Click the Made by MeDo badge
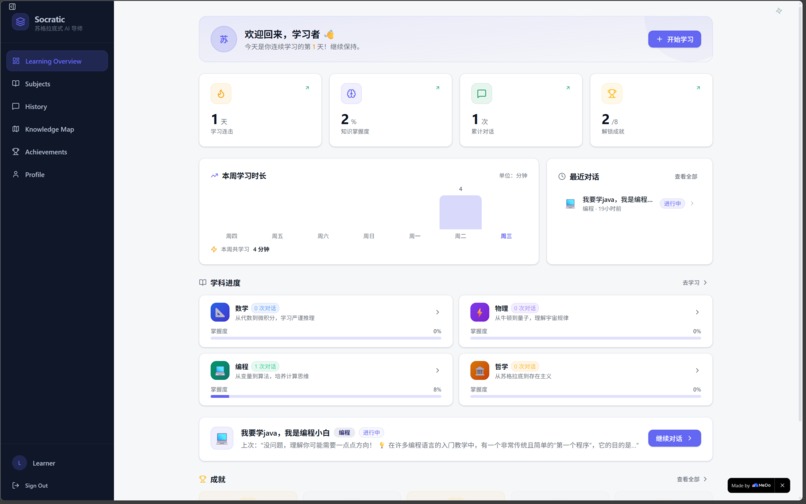Screen dimensions: 806x504 click(x=751, y=485)
